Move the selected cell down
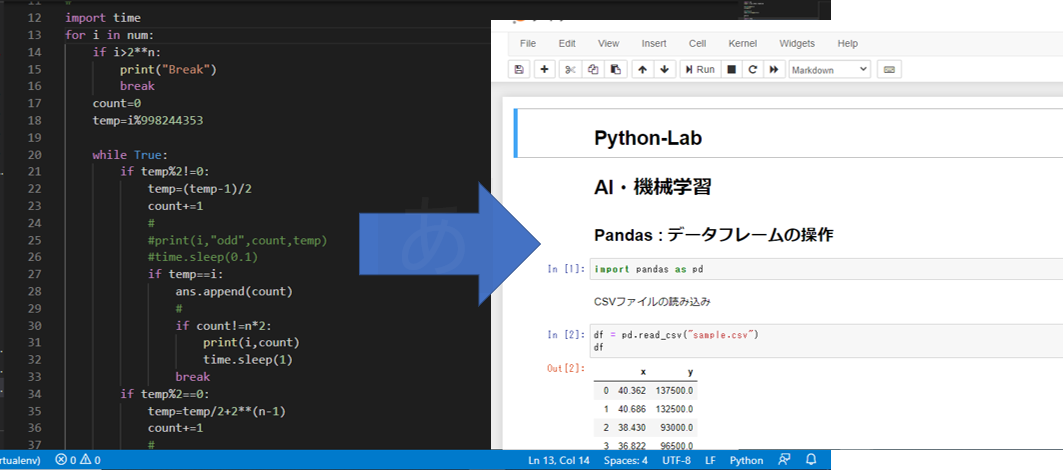 pos(664,69)
